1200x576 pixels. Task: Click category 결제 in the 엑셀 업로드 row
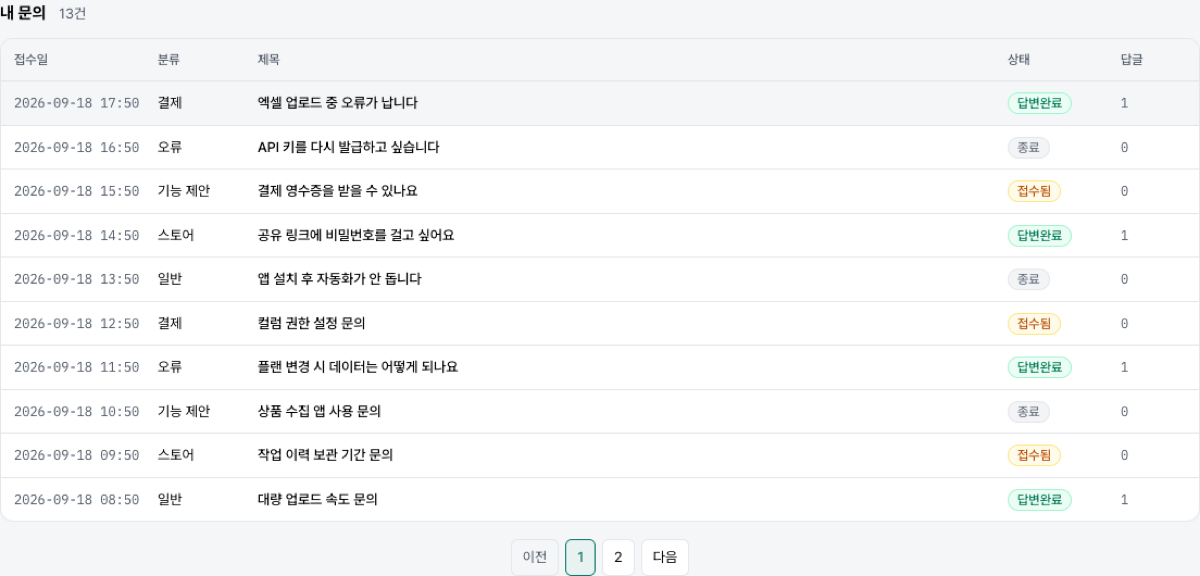click(x=170, y=103)
